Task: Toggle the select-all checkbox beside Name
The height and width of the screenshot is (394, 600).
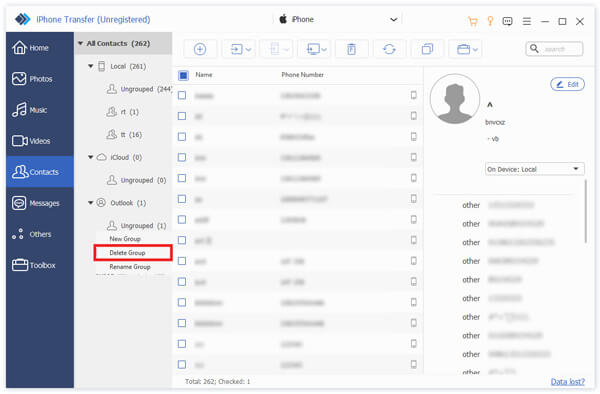Action: click(x=183, y=75)
